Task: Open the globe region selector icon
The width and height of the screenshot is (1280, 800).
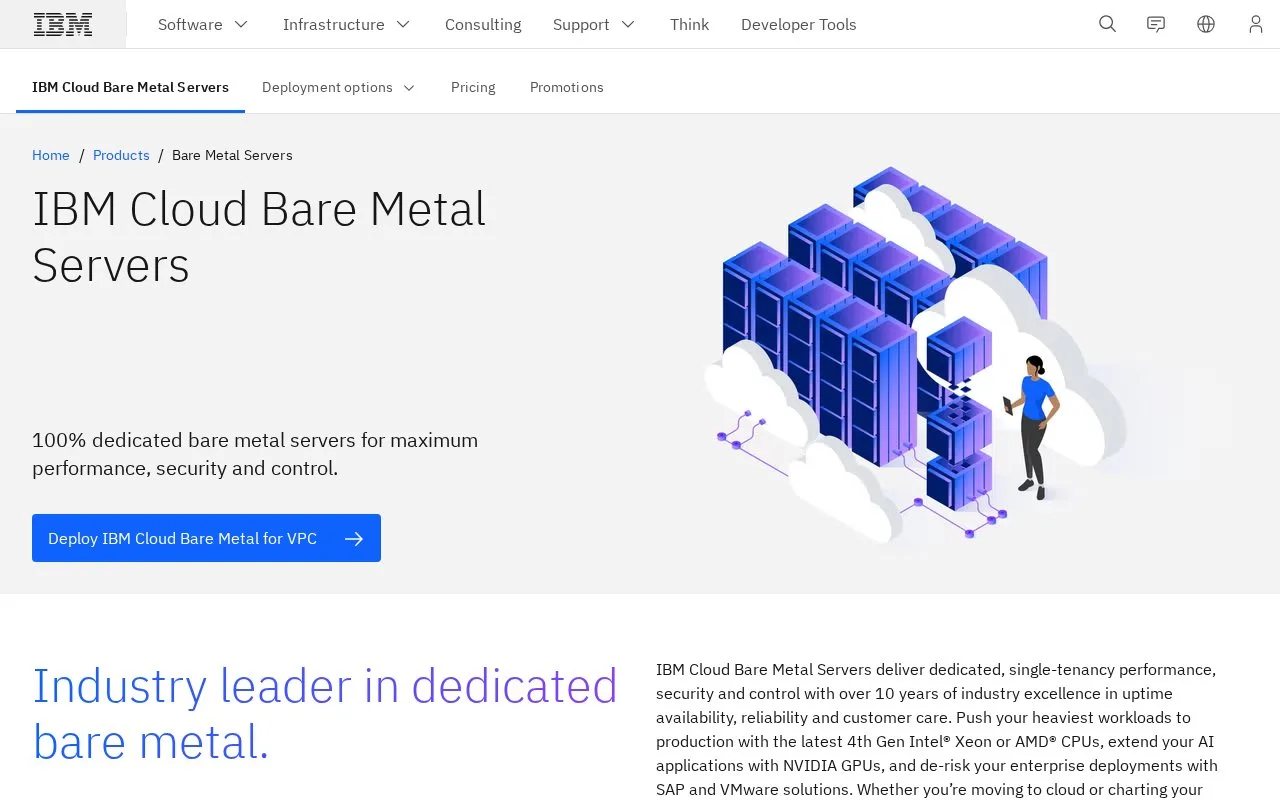Action: (1206, 24)
